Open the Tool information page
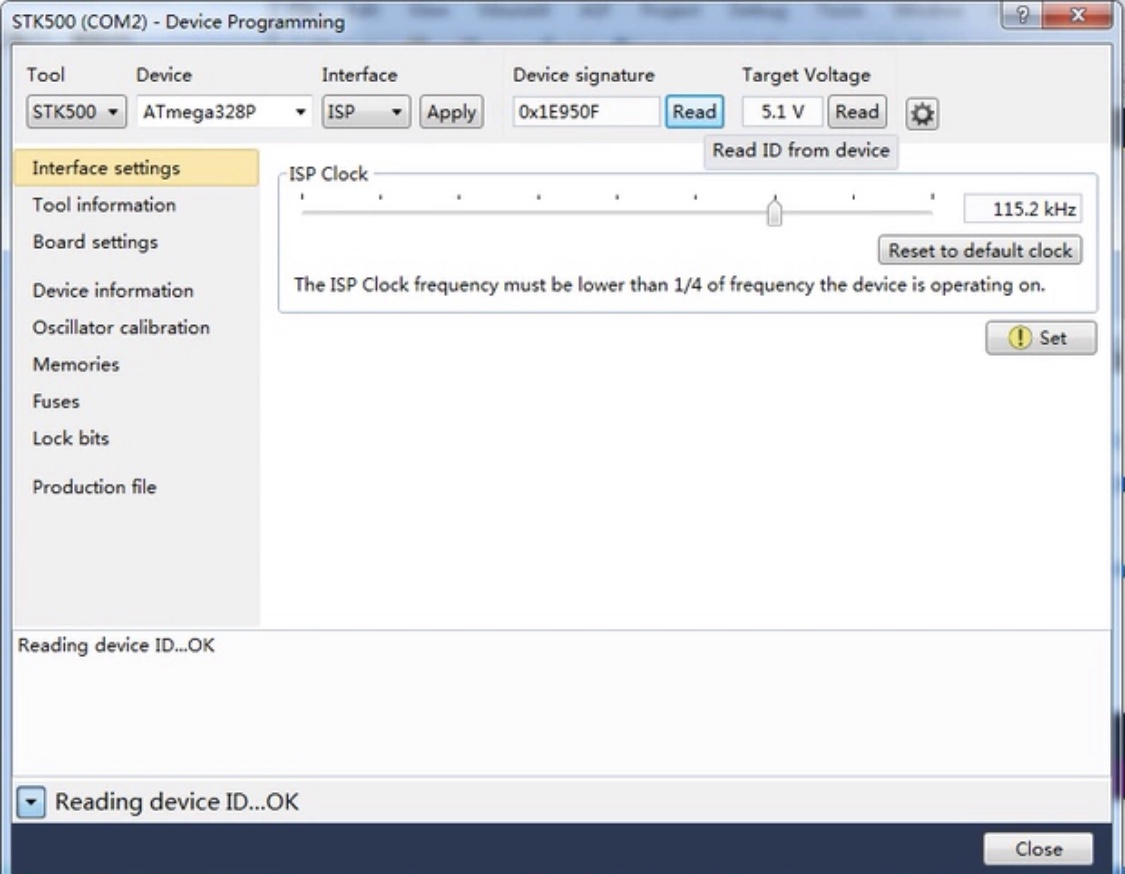This screenshot has height=874, width=1125. (104, 205)
